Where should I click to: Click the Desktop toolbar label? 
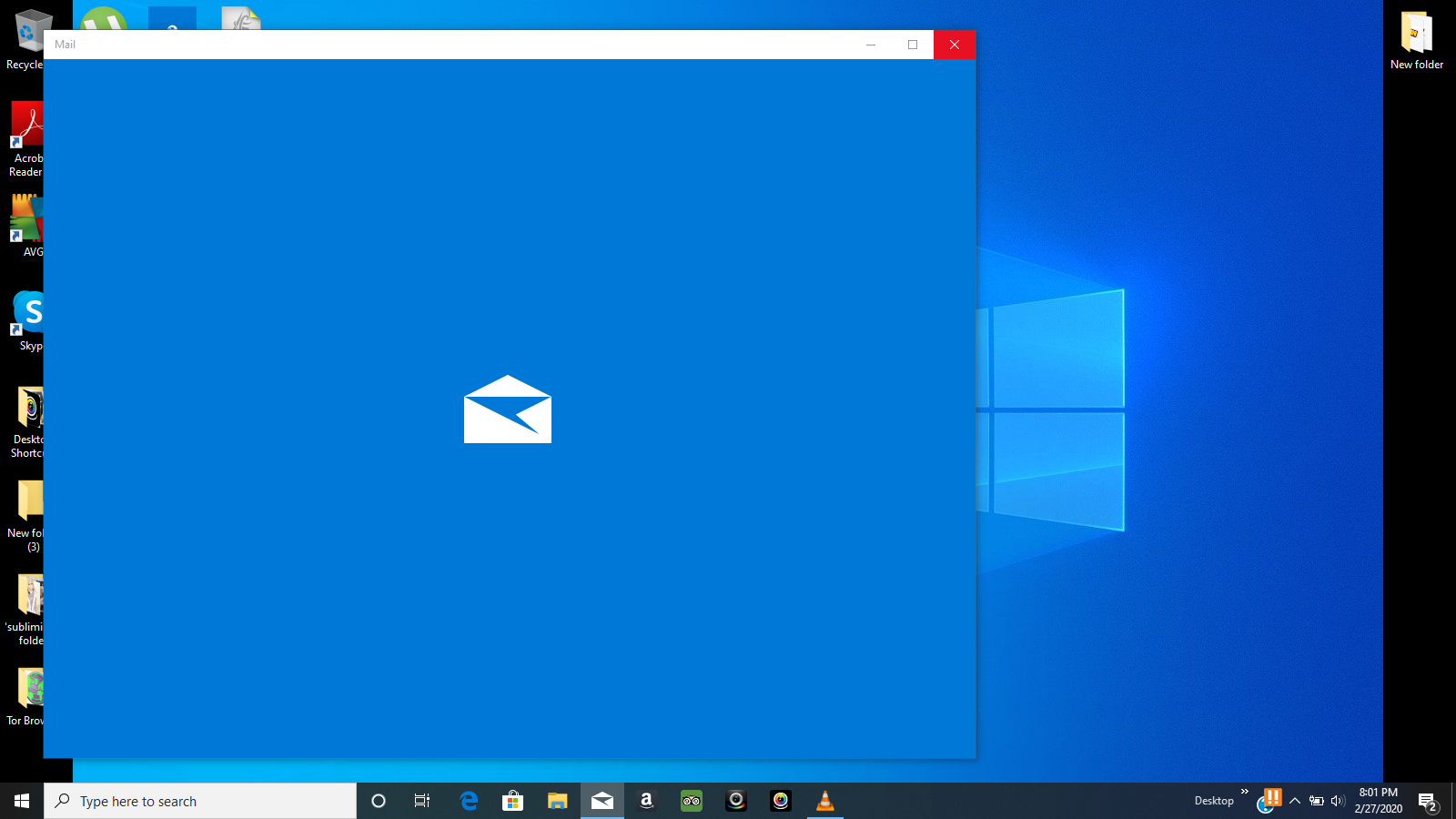point(1214,801)
